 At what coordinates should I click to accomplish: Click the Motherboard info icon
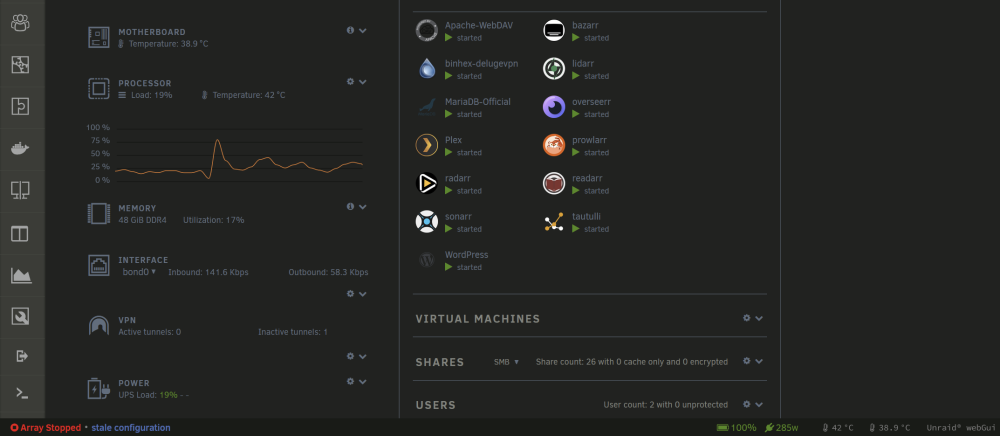pyautogui.click(x=350, y=30)
